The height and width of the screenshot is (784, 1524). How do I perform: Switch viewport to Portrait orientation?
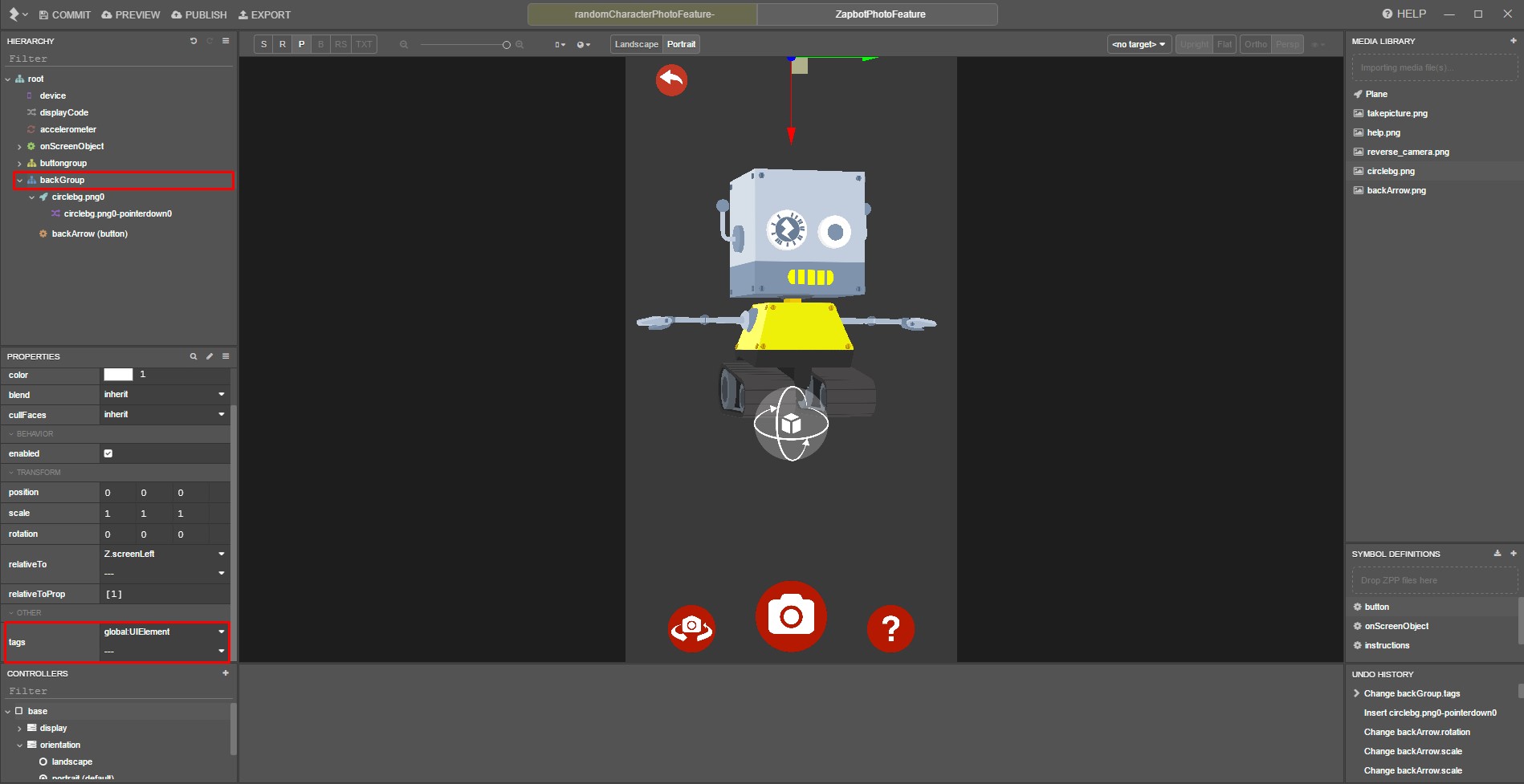681,44
